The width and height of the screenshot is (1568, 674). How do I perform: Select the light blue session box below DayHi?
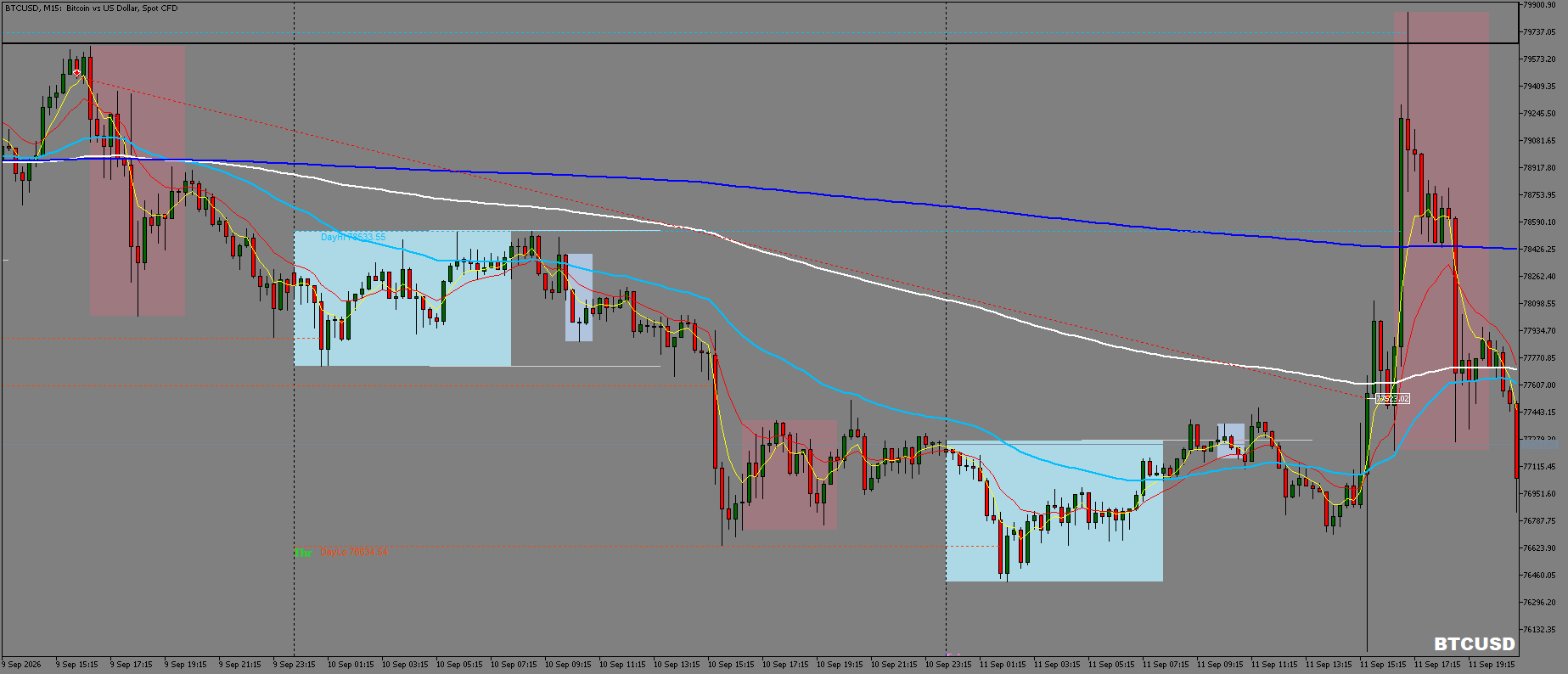pyautogui.click(x=402, y=299)
